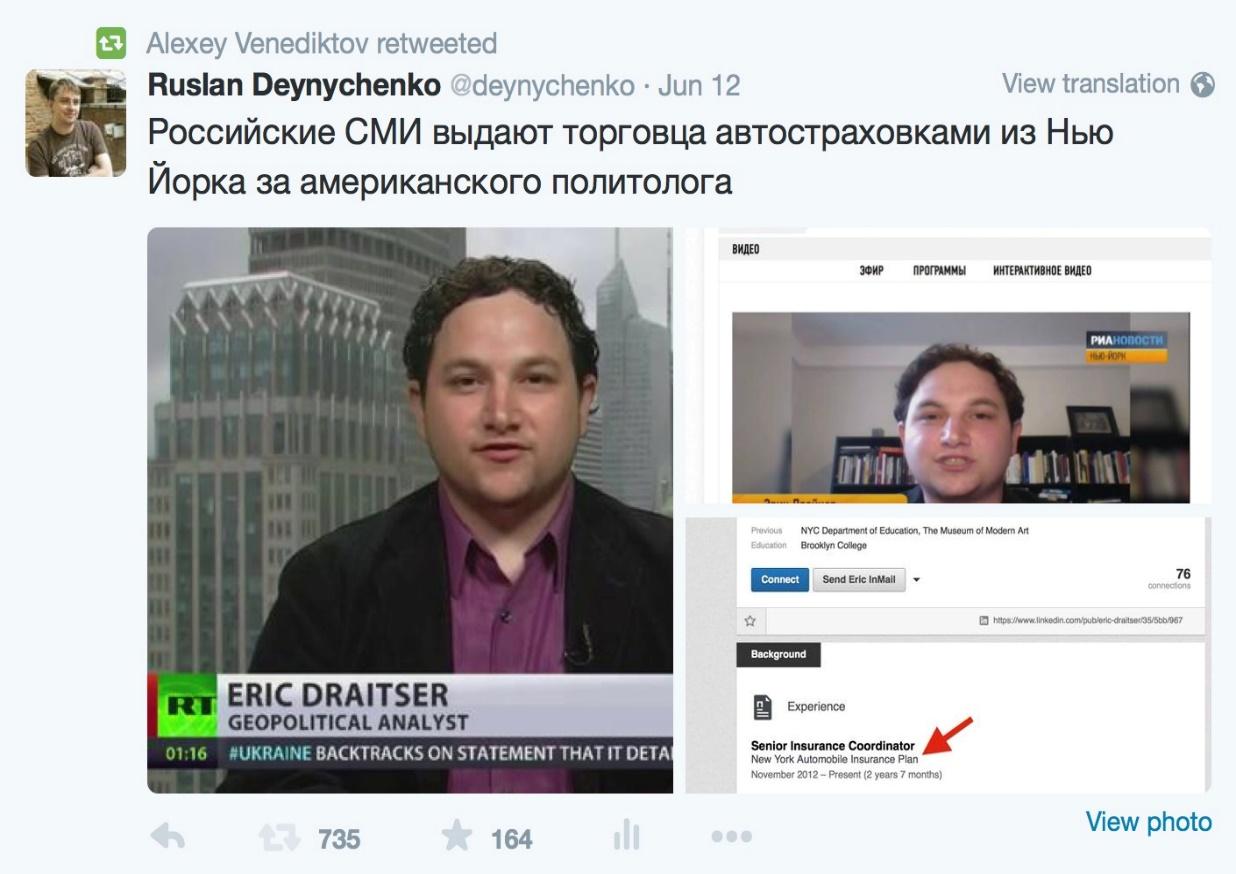This screenshot has width=1236, height=874.
Task: Click the reply arrow icon
Action: [x=167, y=837]
